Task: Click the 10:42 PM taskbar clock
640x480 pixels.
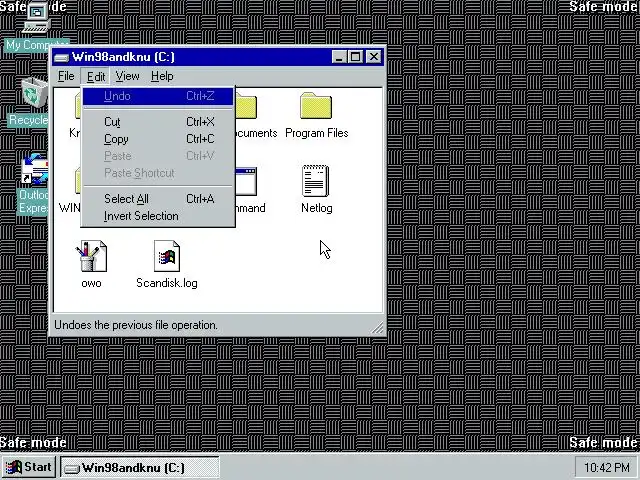Action: tap(606, 467)
